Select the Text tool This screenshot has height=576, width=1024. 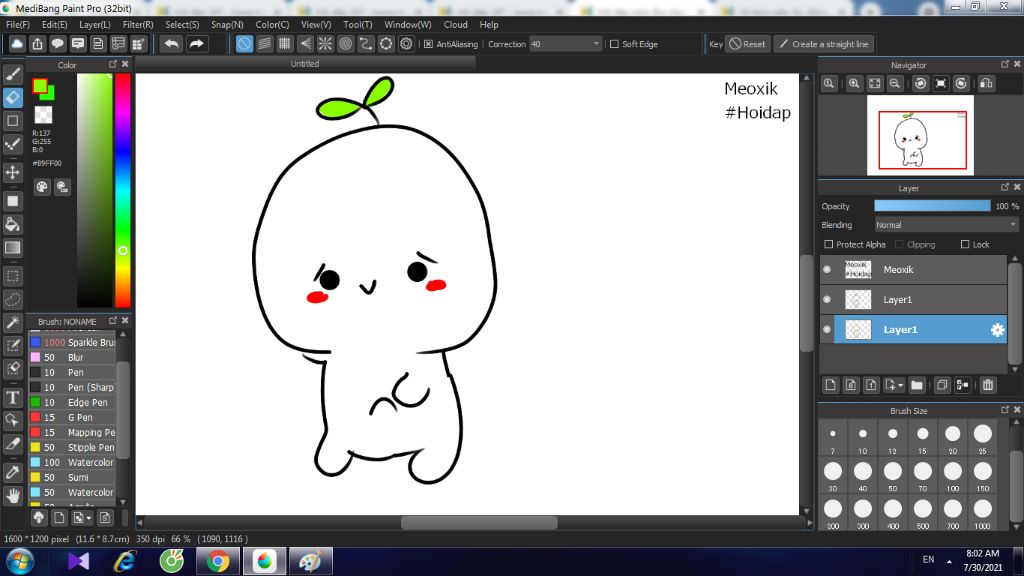[12, 398]
